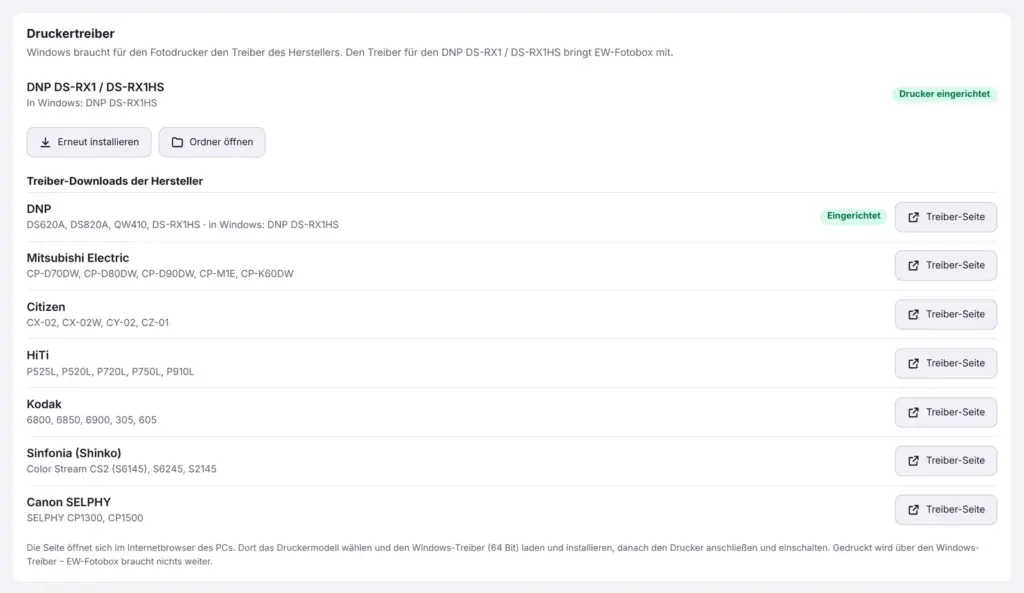Viewport: 1024px width, 593px height.
Task: Click the external-link icon in the DNP row
Action: [x=913, y=217]
